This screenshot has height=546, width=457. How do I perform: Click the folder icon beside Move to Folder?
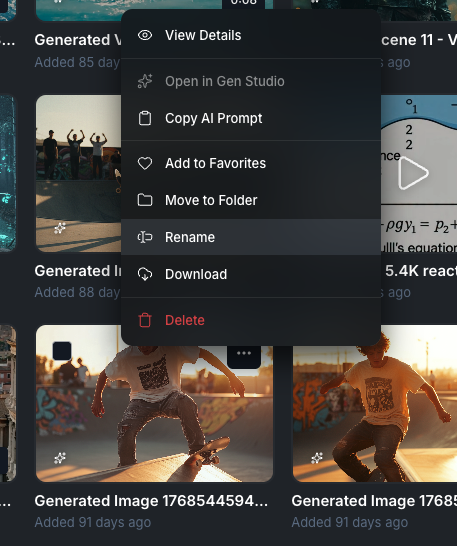[x=145, y=200]
